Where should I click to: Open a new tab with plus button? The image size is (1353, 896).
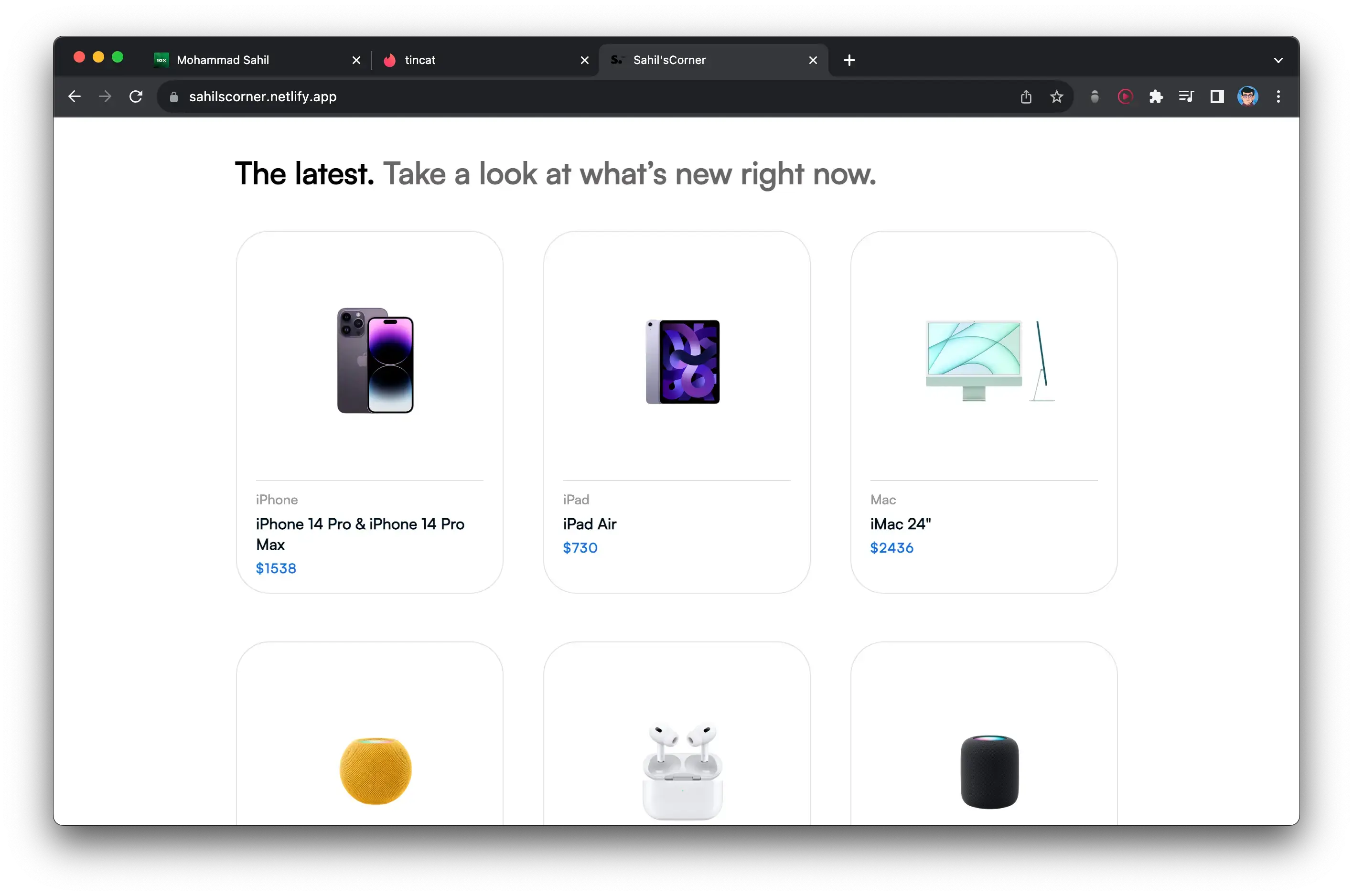point(849,60)
